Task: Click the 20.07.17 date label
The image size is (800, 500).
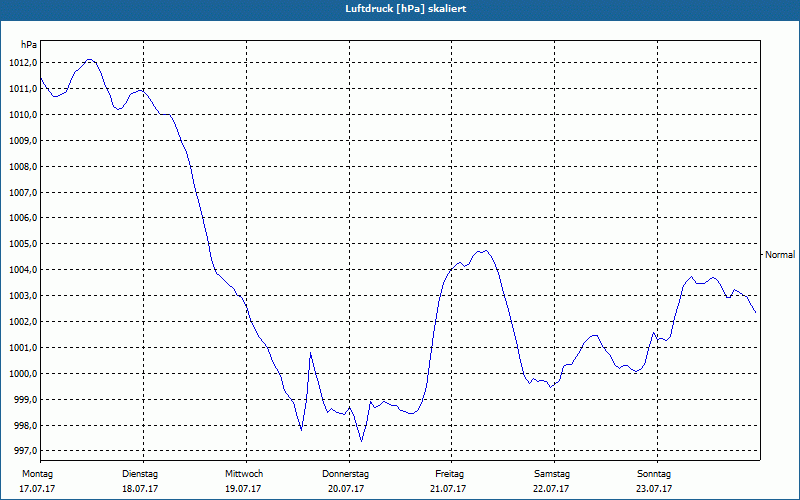Action: [x=346, y=489]
